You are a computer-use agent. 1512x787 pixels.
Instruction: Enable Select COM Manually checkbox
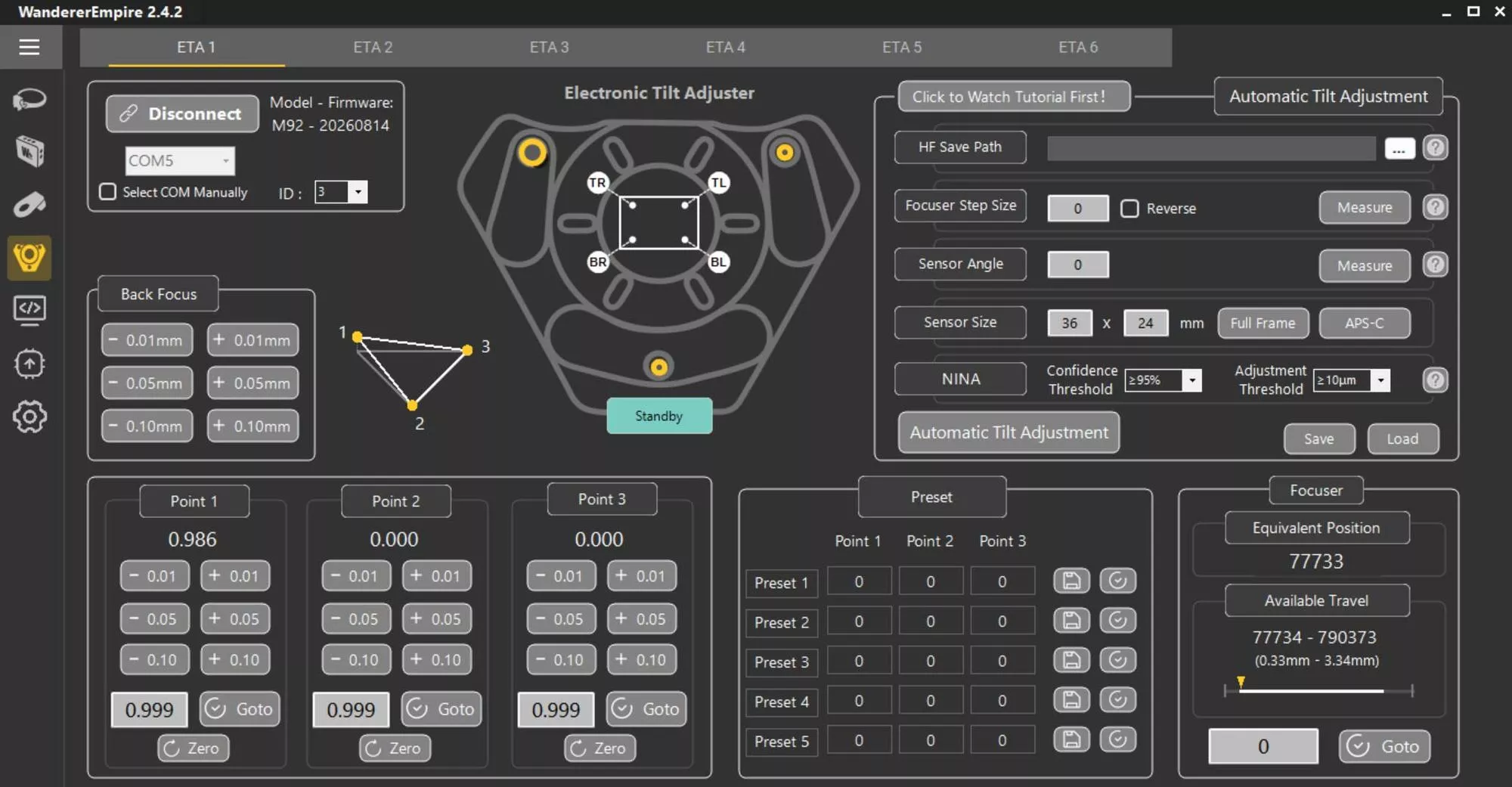click(108, 192)
